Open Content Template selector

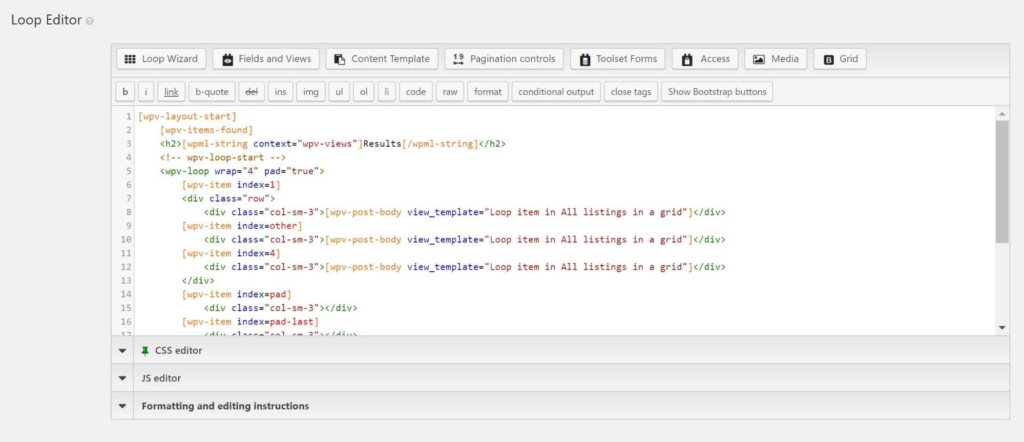point(381,59)
